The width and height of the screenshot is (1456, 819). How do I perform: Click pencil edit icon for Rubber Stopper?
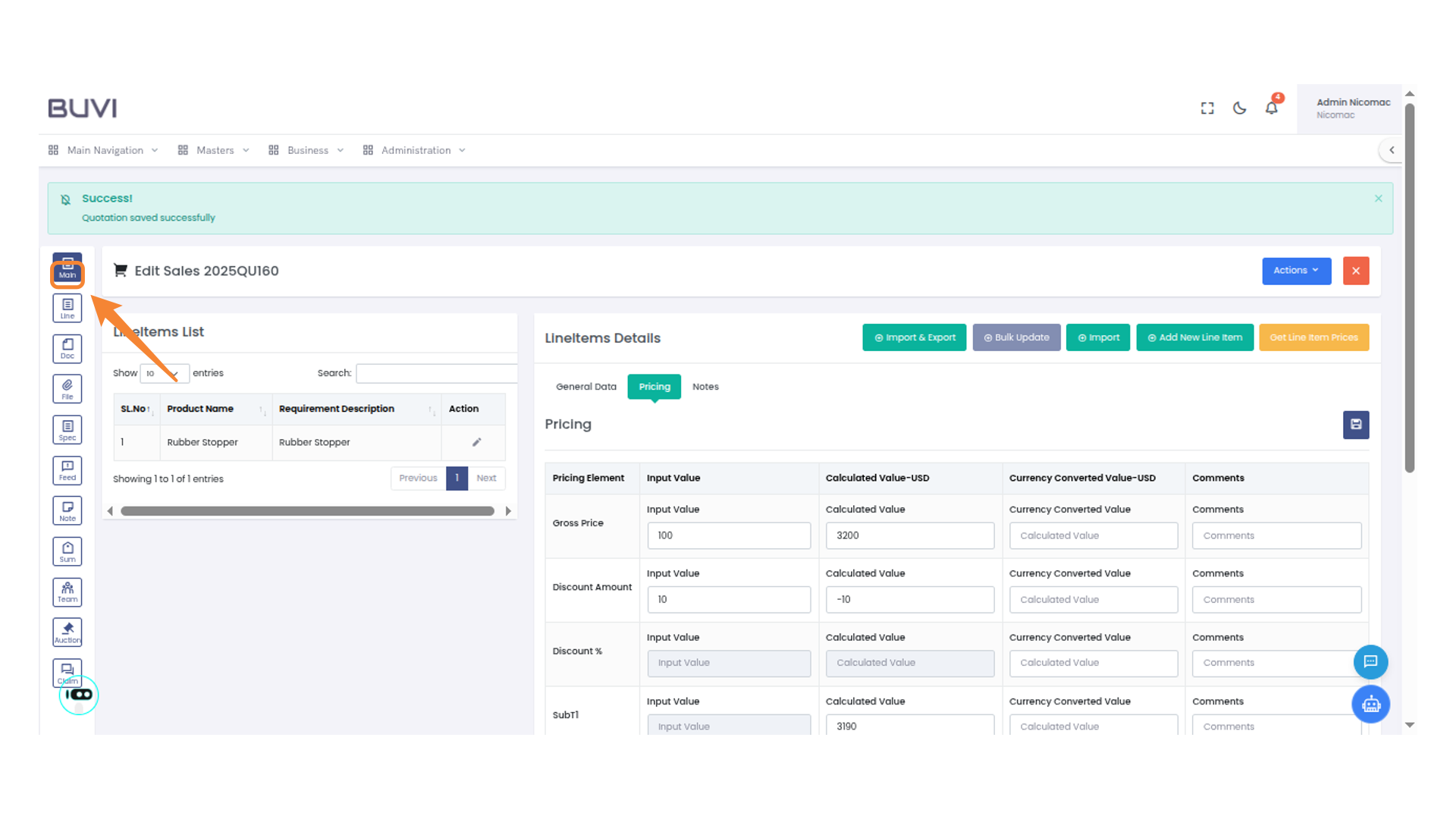coord(476,442)
